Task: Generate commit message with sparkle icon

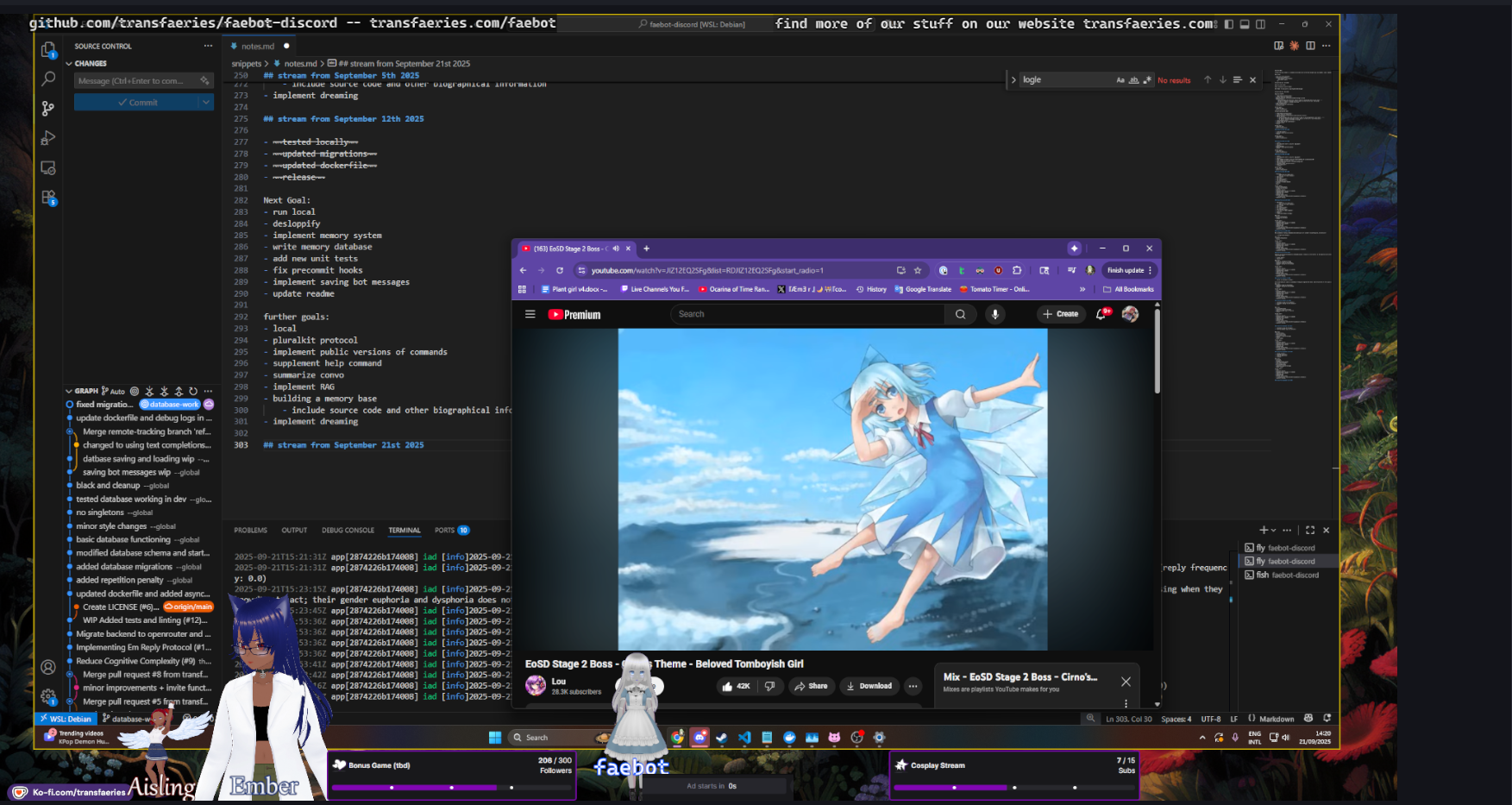Action: pyautogui.click(x=204, y=81)
